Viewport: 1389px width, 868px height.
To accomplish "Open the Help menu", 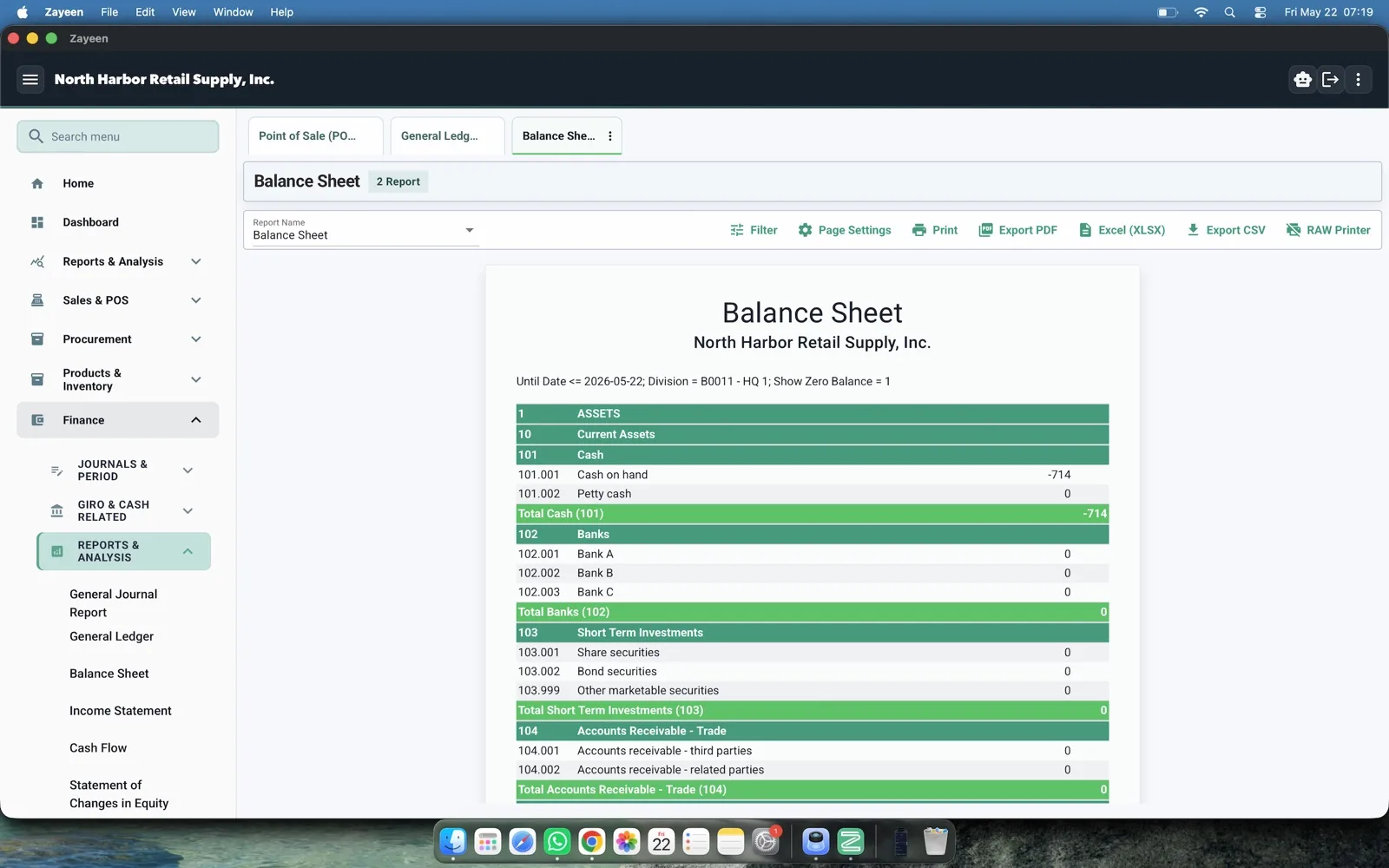I will 282,12.
